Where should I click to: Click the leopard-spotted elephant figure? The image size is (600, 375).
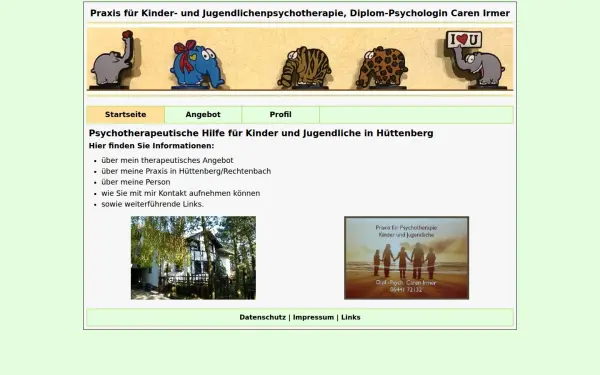coord(382,67)
